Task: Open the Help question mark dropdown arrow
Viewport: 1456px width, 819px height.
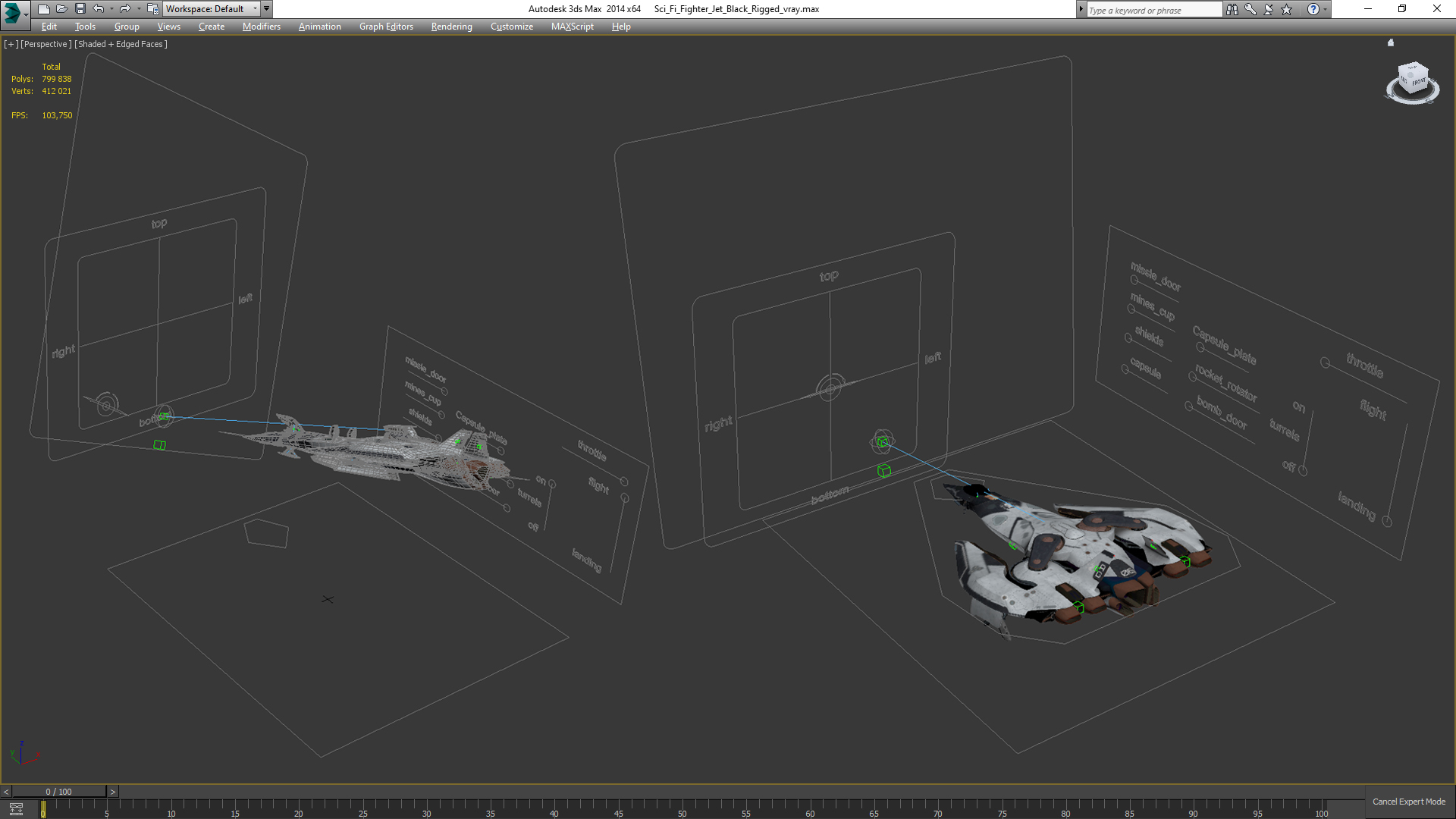Action: tap(1325, 9)
